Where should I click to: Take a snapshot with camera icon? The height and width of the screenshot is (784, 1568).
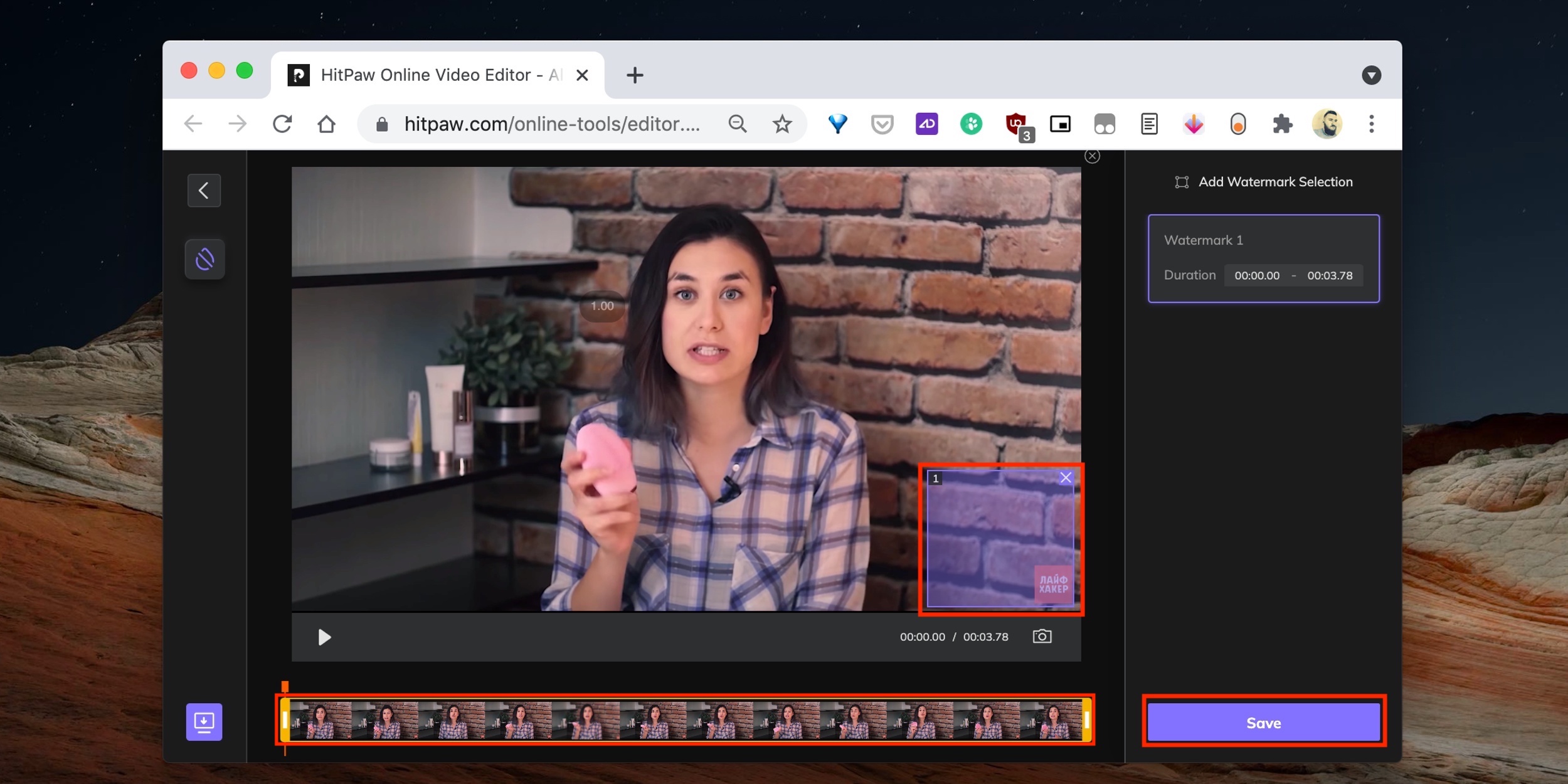click(1042, 637)
